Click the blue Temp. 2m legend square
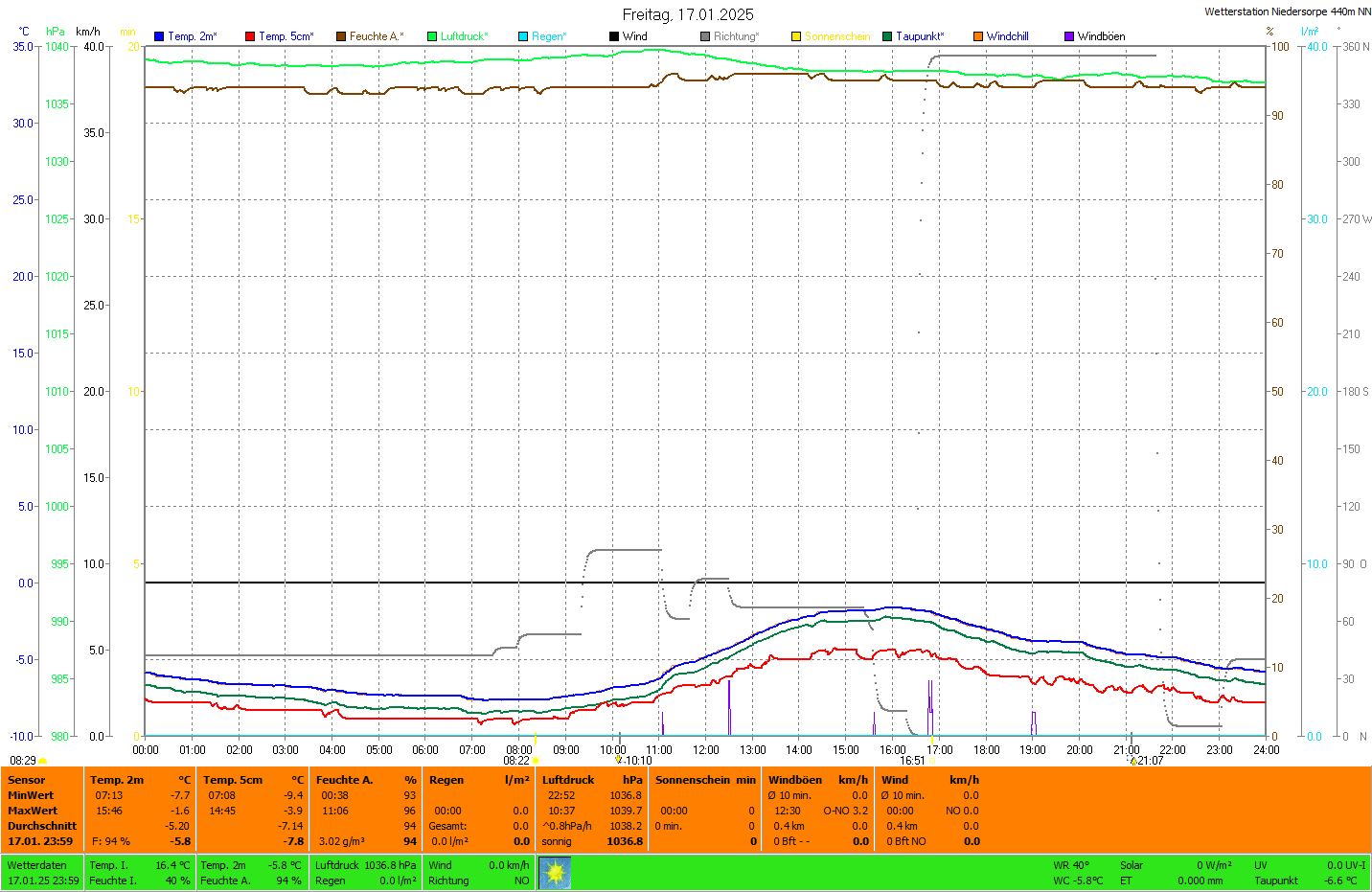Image resolution: width=1372 pixels, height=892 pixels. (159, 36)
